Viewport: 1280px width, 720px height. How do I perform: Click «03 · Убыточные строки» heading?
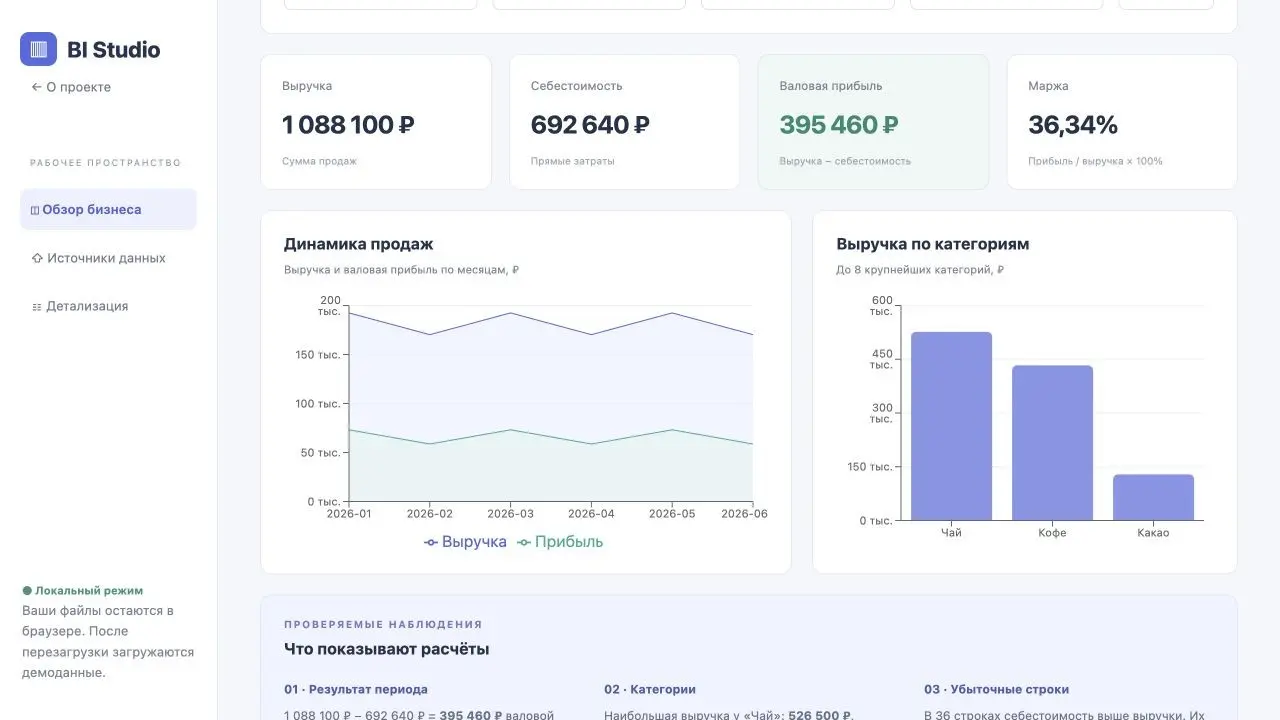(996, 690)
